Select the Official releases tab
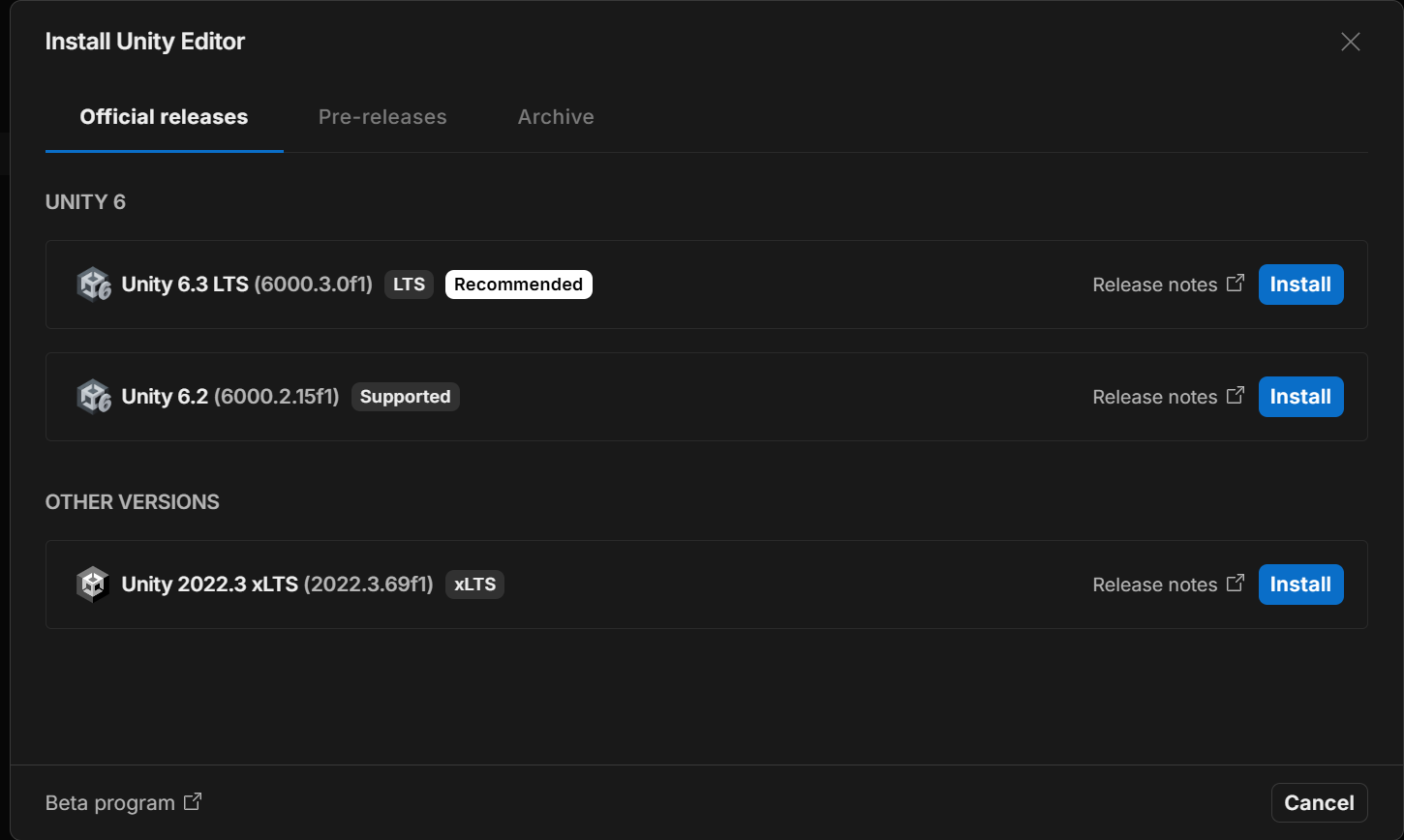 point(164,117)
